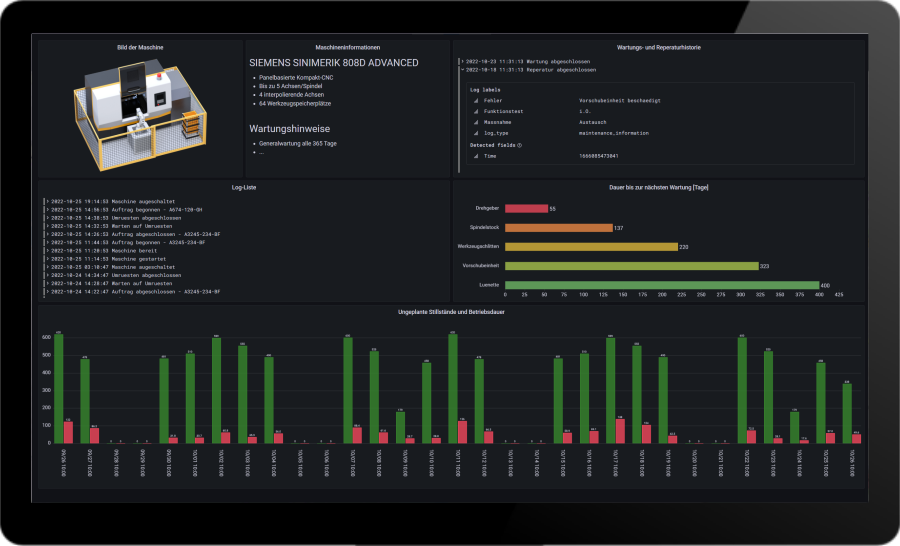Image resolution: width=900 pixels, height=546 pixels.
Task: Click the orange Spindelstock bar with value 137
Action: pyautogui.click(x=558, y=228)
